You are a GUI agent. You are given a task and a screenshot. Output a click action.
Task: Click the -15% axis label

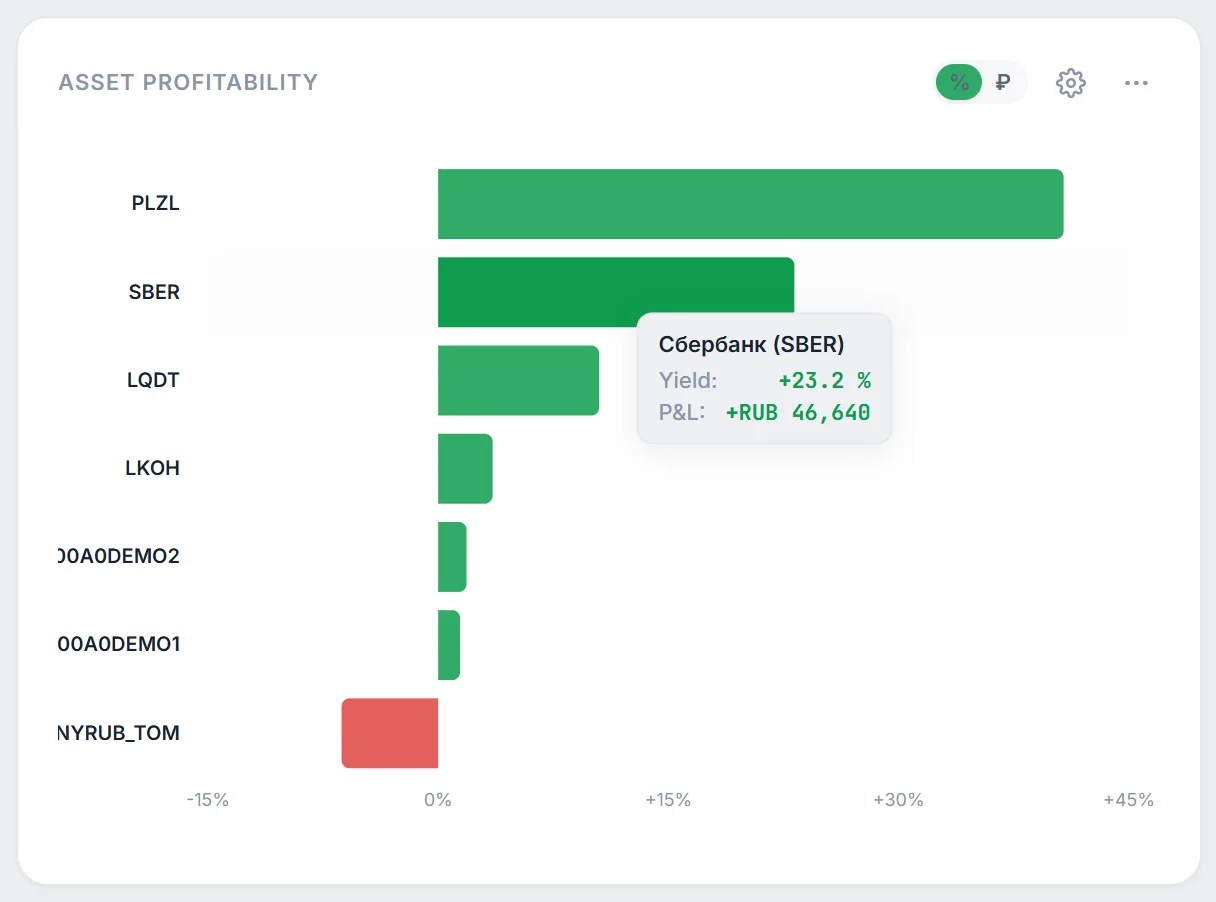(207, 800)
